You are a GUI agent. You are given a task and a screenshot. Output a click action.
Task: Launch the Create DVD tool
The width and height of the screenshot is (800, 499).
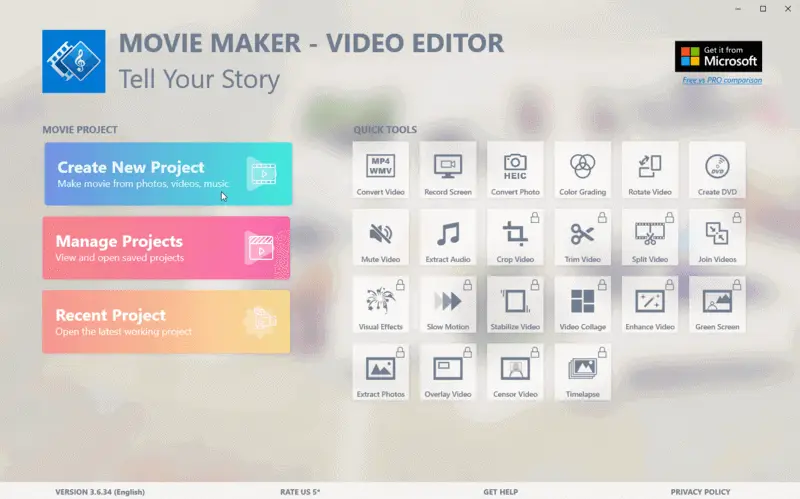(717, 170)
